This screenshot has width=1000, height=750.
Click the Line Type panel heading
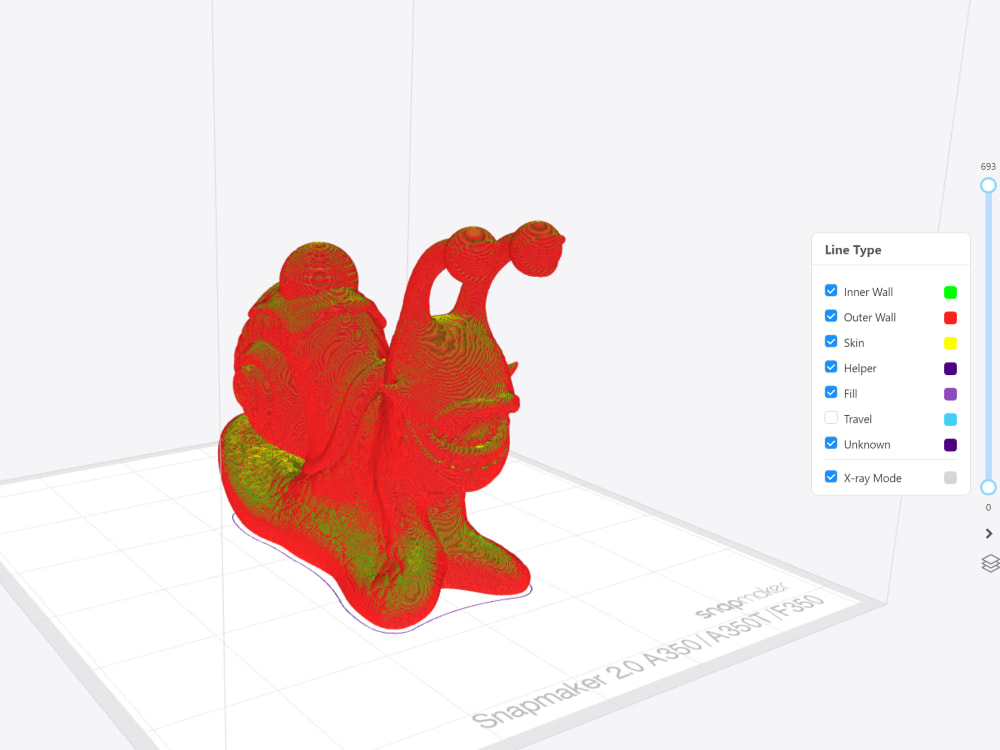point(853,250)
